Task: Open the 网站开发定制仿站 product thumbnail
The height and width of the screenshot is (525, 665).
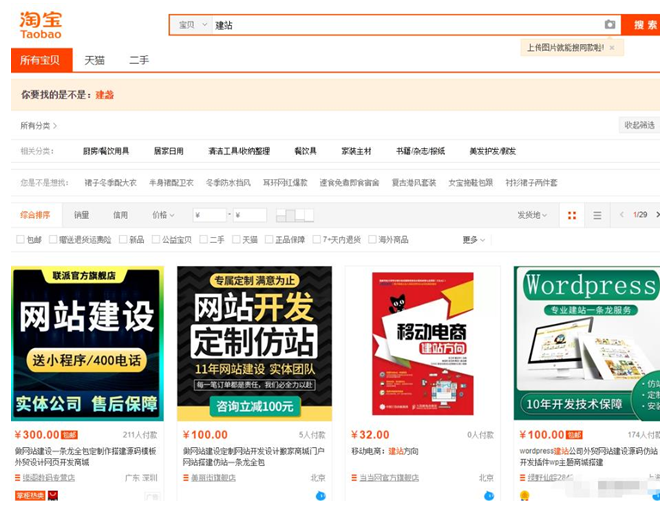Action: (x=254, y=343)
